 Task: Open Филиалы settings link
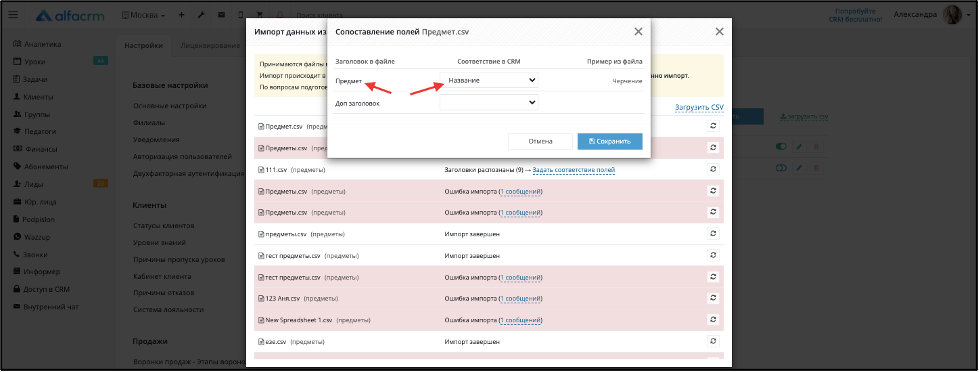point(149,123)
